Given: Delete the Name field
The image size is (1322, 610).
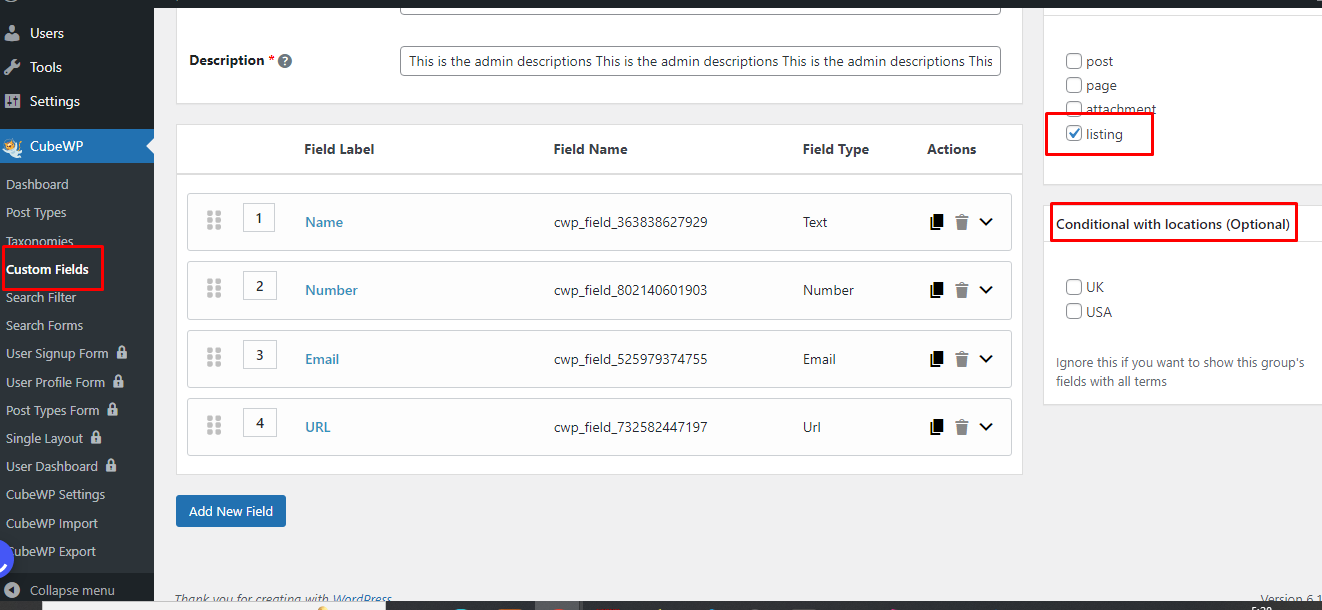Looking at the screenshot, I should click(962, 222).
